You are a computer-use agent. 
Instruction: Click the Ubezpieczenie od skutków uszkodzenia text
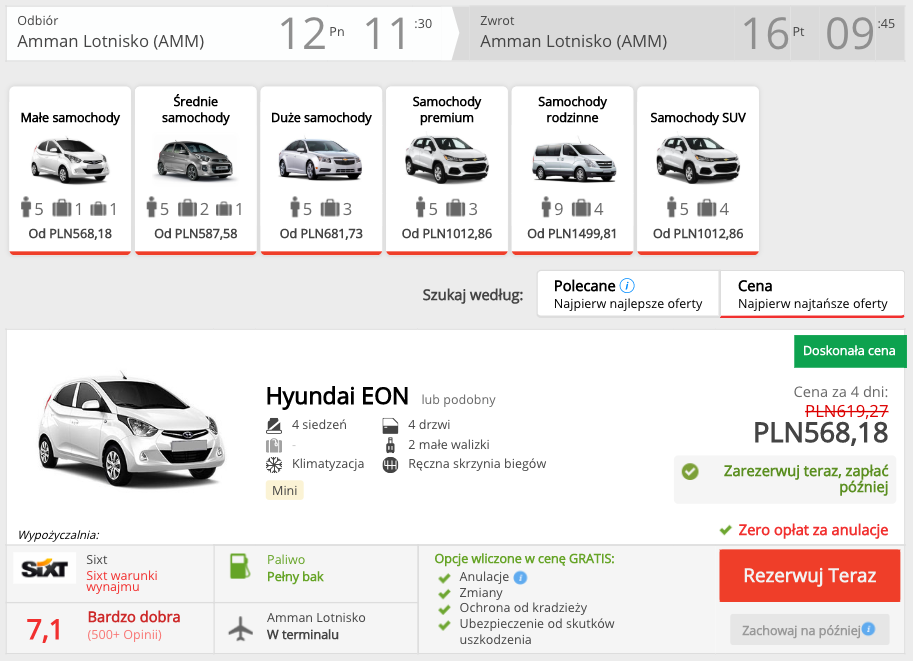click(x=536, y=632)
